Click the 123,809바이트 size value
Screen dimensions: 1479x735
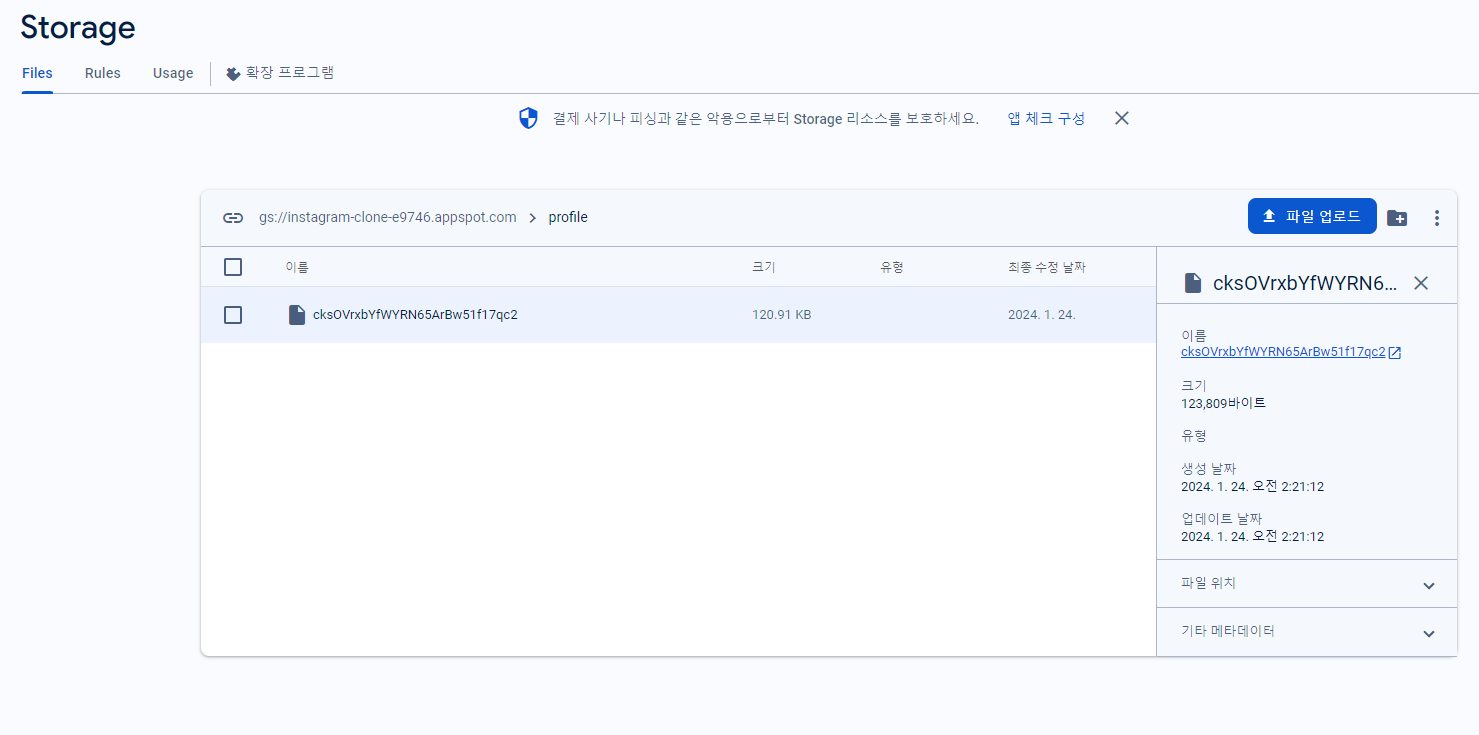1223,403
